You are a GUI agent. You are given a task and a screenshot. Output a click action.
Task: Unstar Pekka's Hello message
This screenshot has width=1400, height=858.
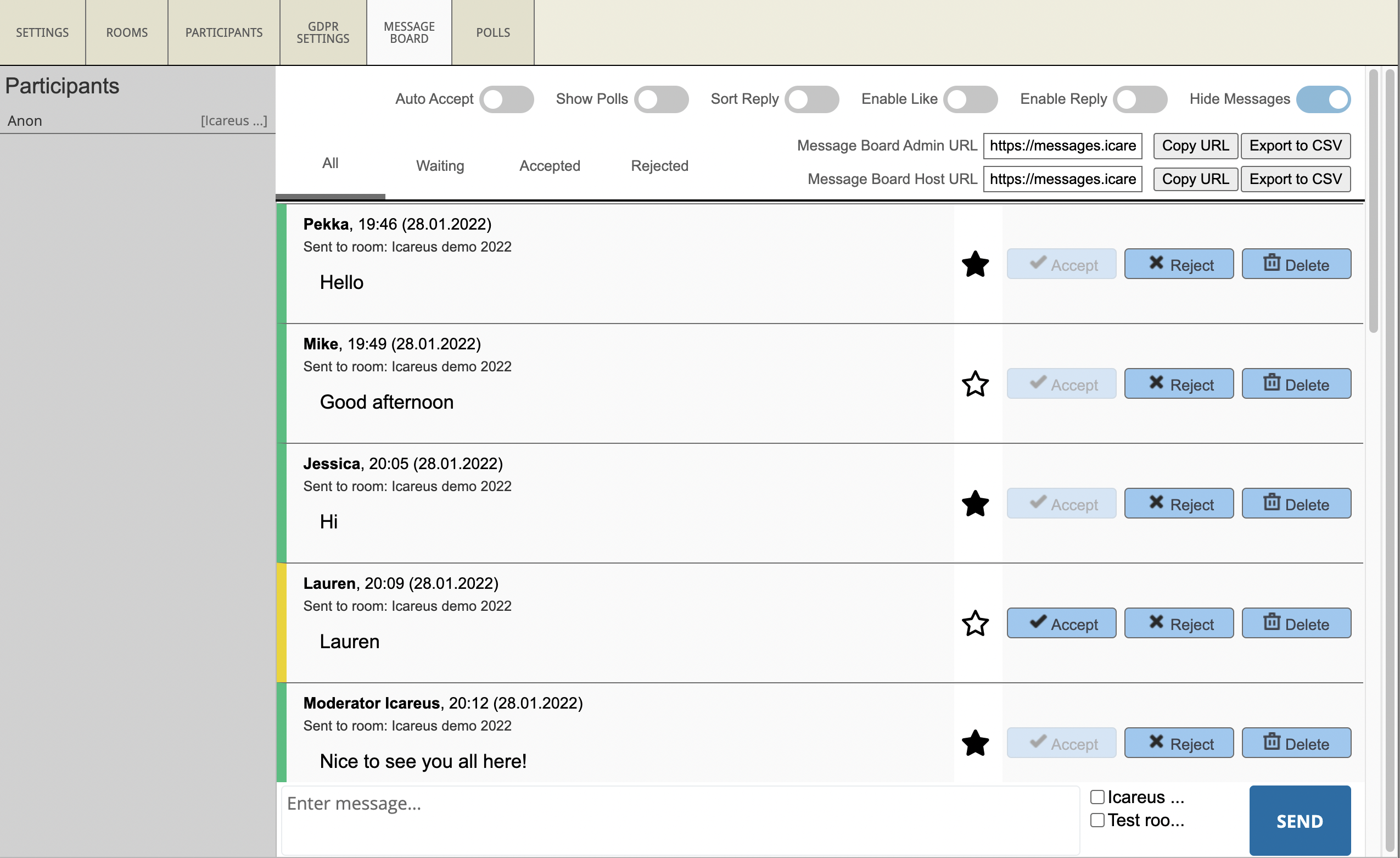(975, 264)
